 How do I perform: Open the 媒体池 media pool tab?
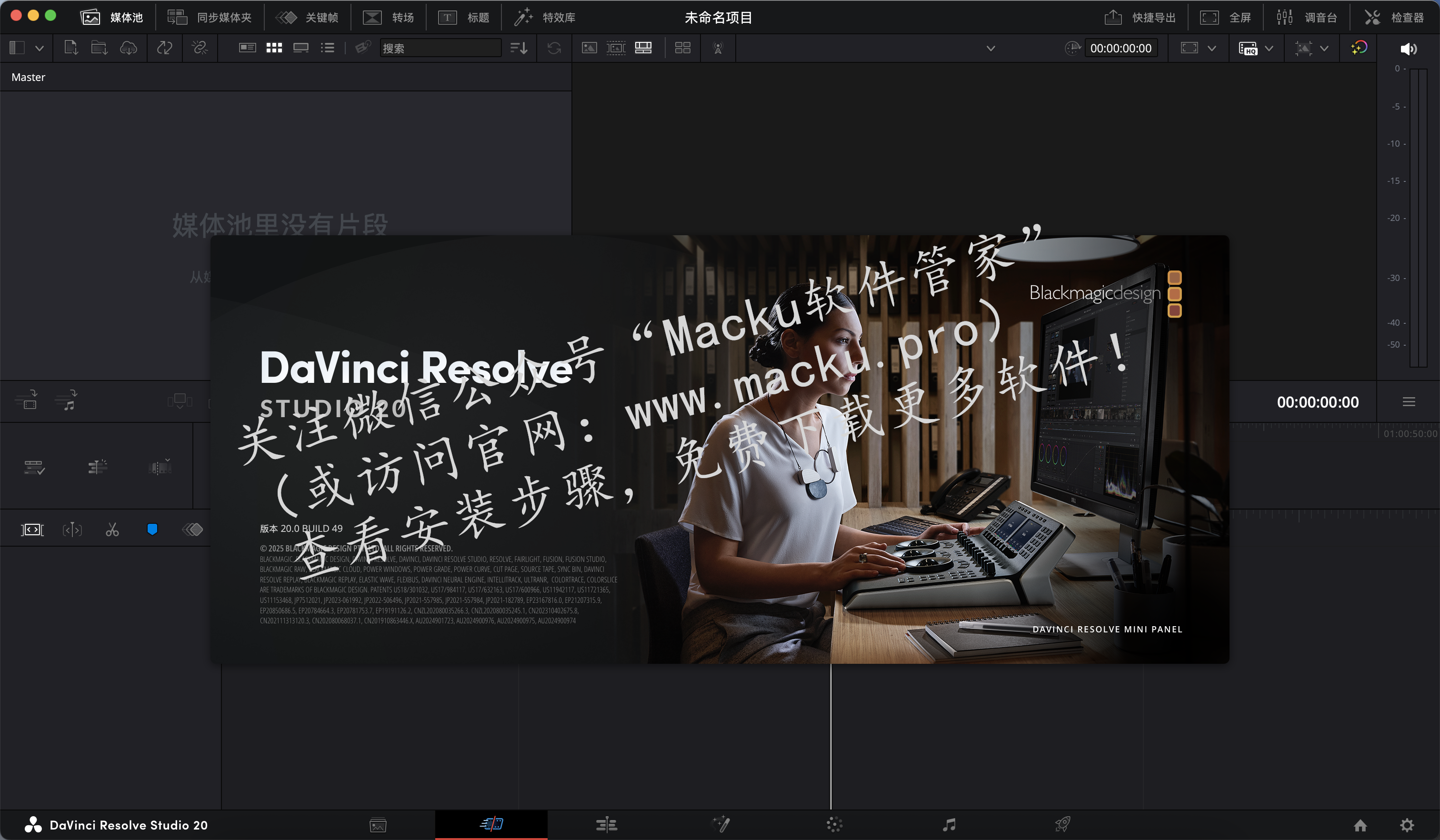click(x=111, y=18)
